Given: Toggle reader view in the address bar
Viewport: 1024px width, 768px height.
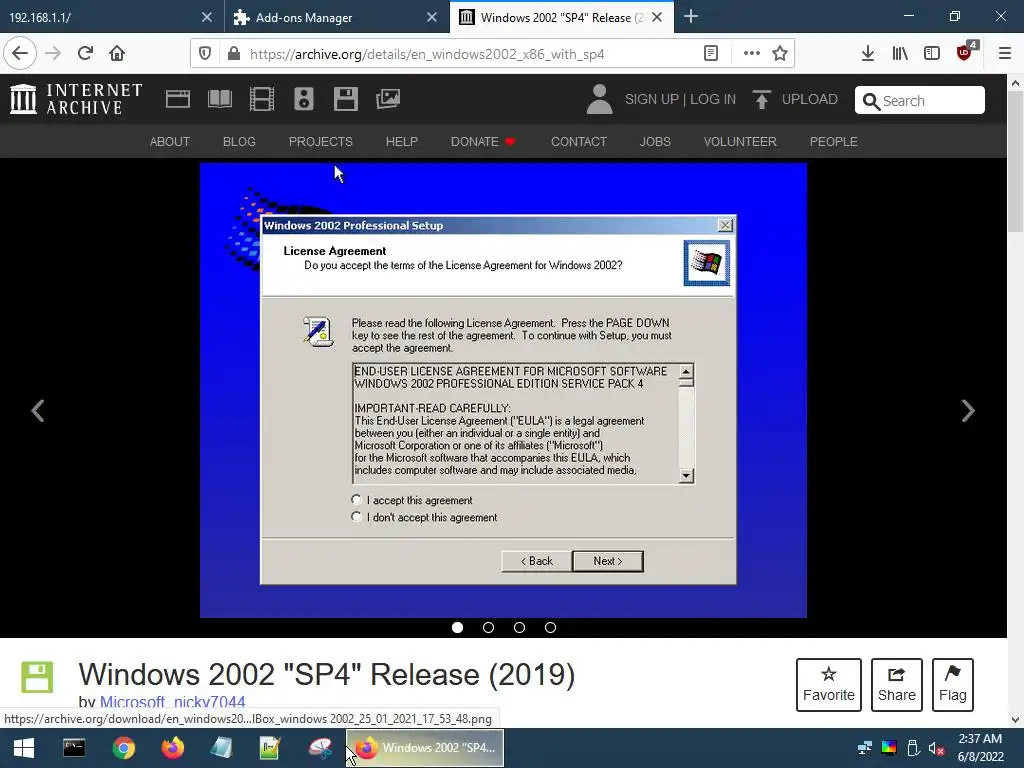Looking at the screenshot, I should point(711,54).
